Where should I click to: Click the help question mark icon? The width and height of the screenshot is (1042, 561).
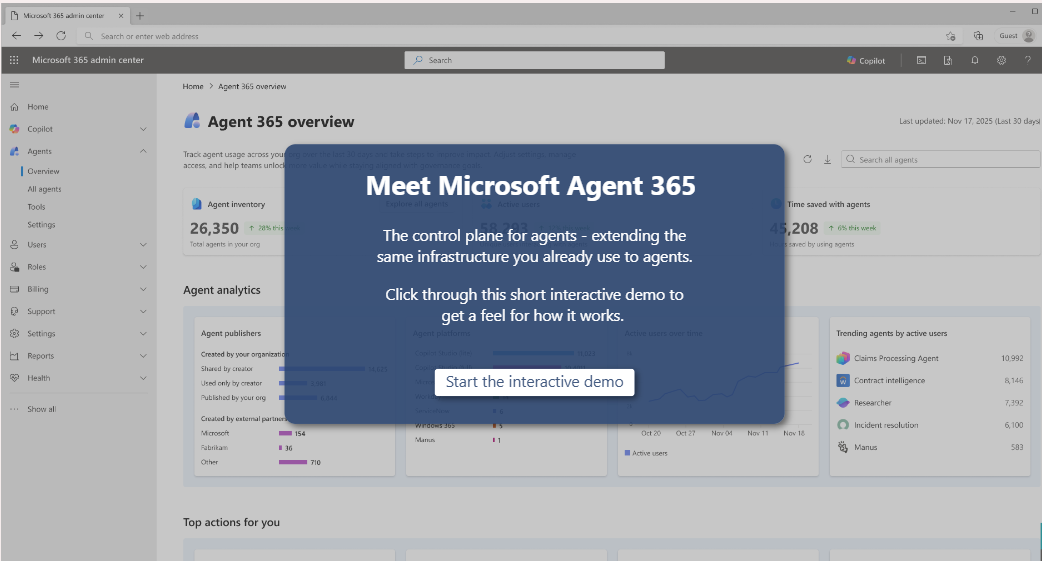click(x=1027, y=60)
